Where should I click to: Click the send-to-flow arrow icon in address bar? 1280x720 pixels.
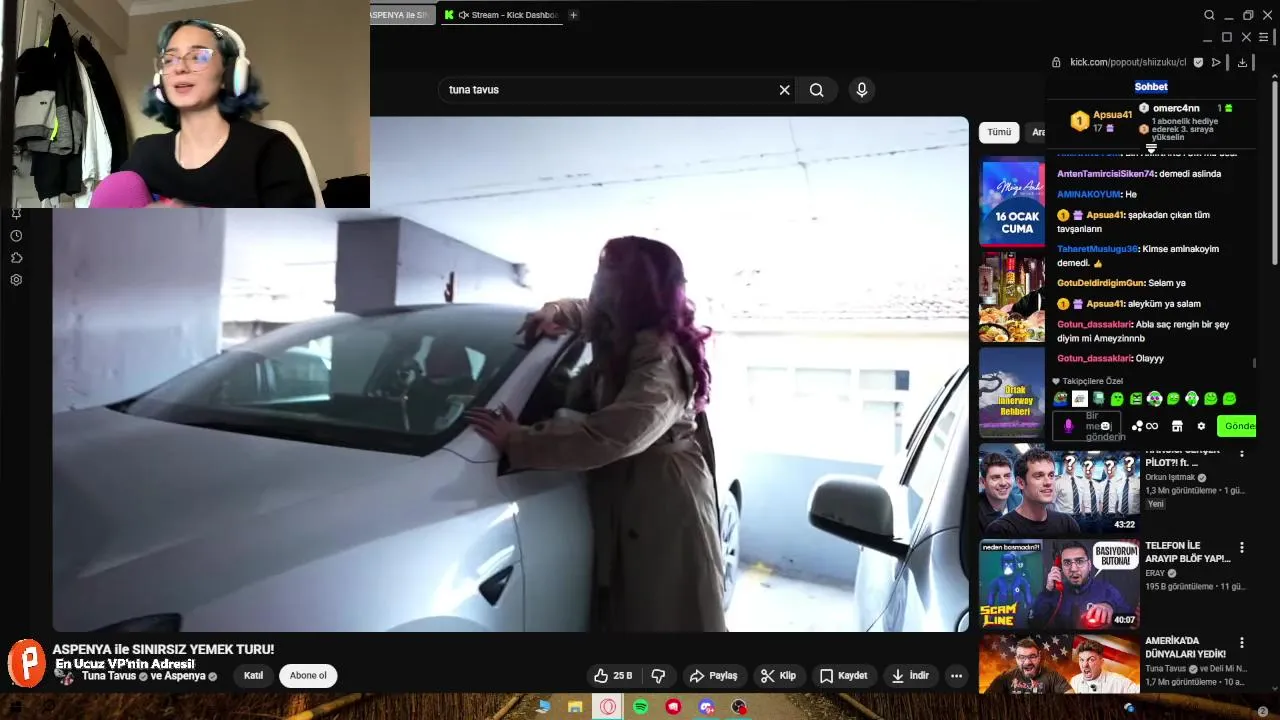coord(1216,62)
